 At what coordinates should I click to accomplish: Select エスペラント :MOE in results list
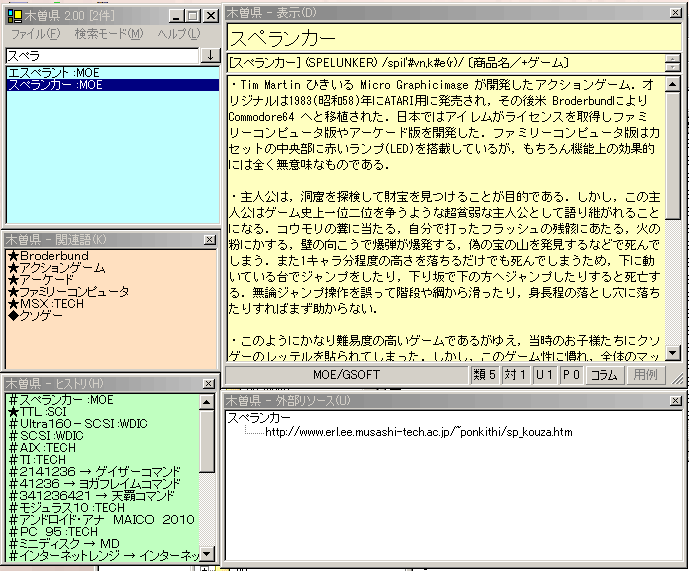pyautogui.click(x=113, y=73)
